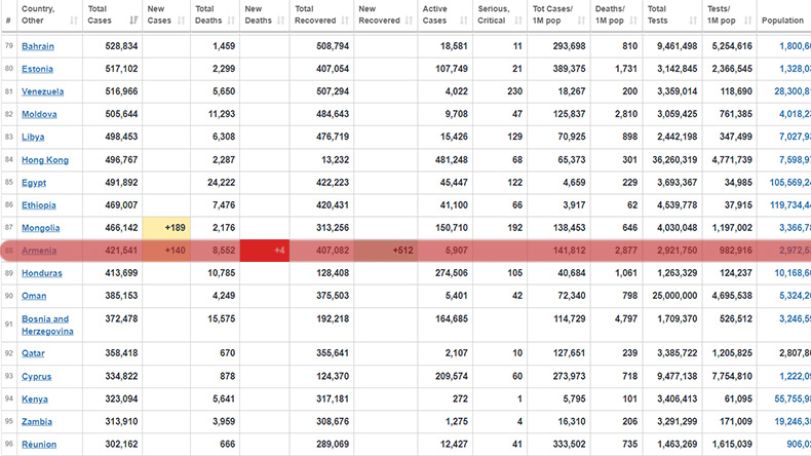
Task: Sort by Country, Other column icon
Action: [73, 21]
